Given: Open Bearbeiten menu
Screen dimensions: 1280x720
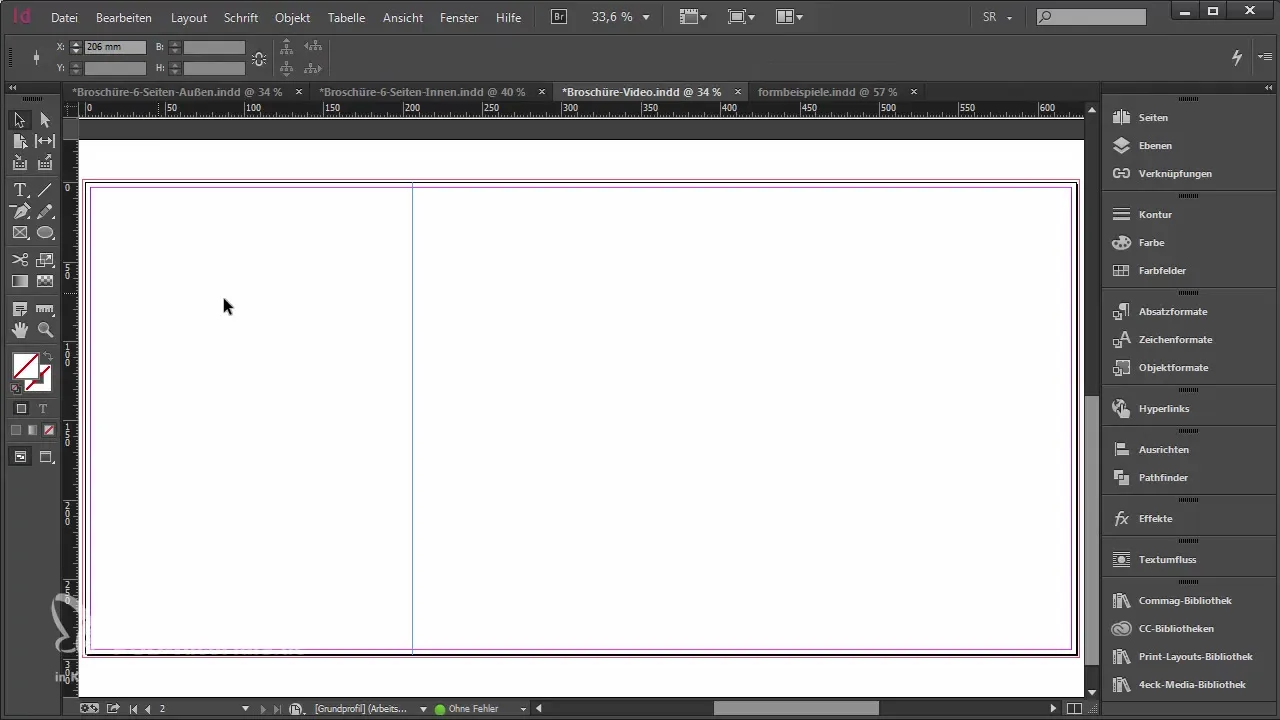Looking at the screenshot, I should tap(125, 18).
